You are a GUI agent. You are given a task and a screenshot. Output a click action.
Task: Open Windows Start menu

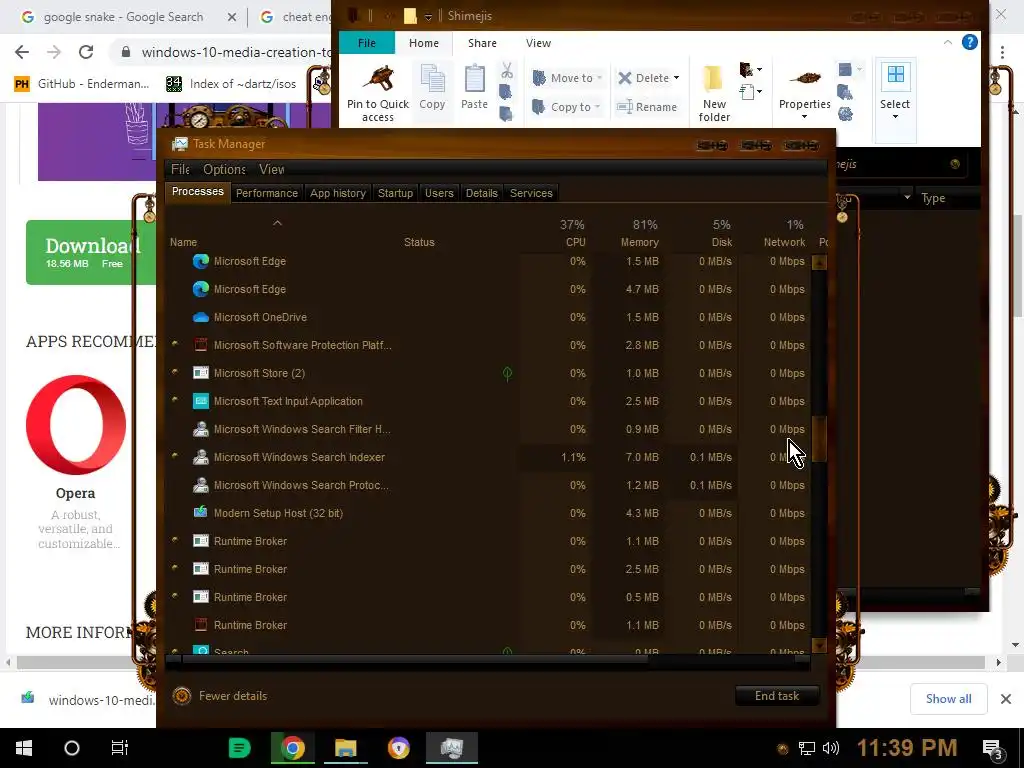pyautogui.click(x=24, y=748)
